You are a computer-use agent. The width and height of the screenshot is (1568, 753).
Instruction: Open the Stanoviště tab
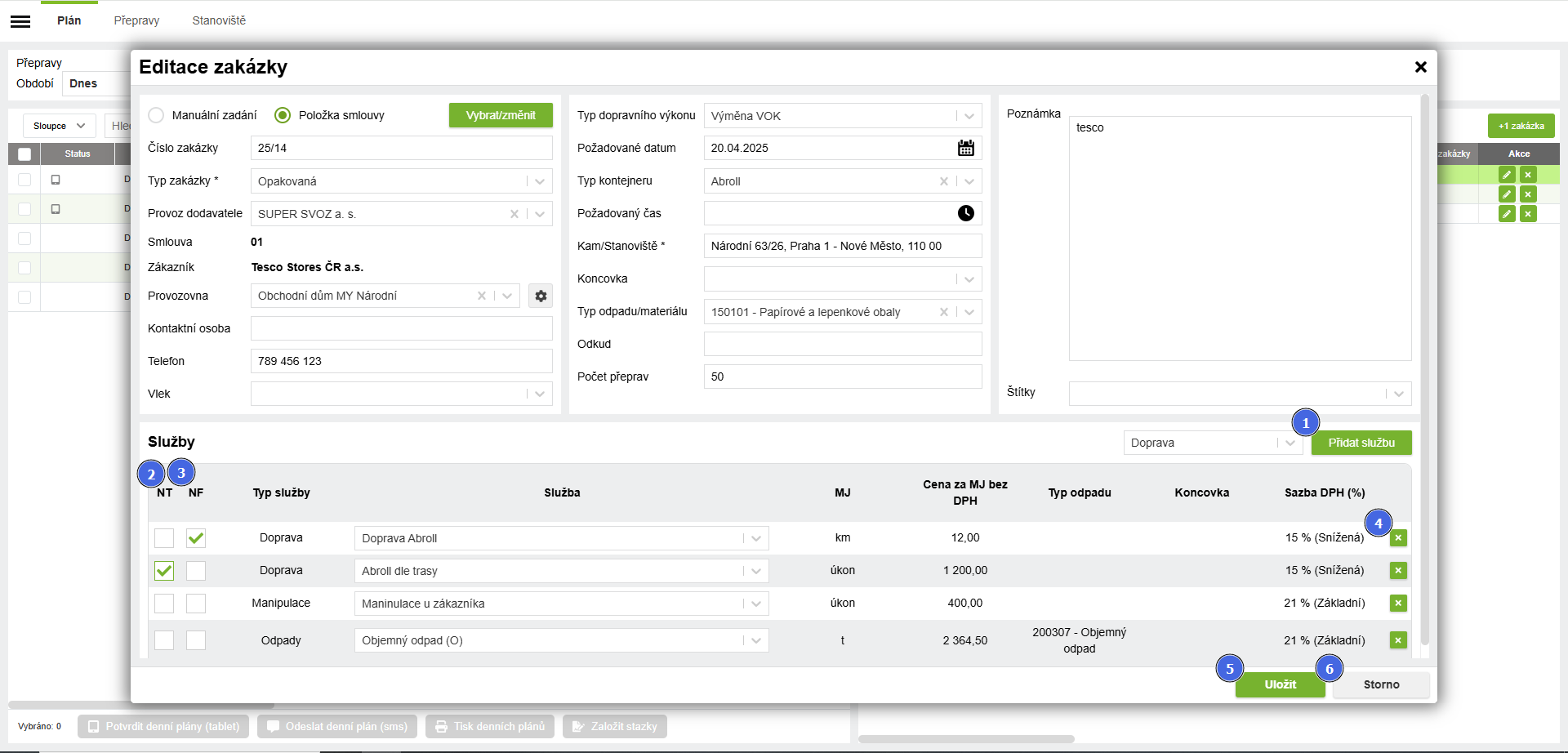[x=219, y=20]
